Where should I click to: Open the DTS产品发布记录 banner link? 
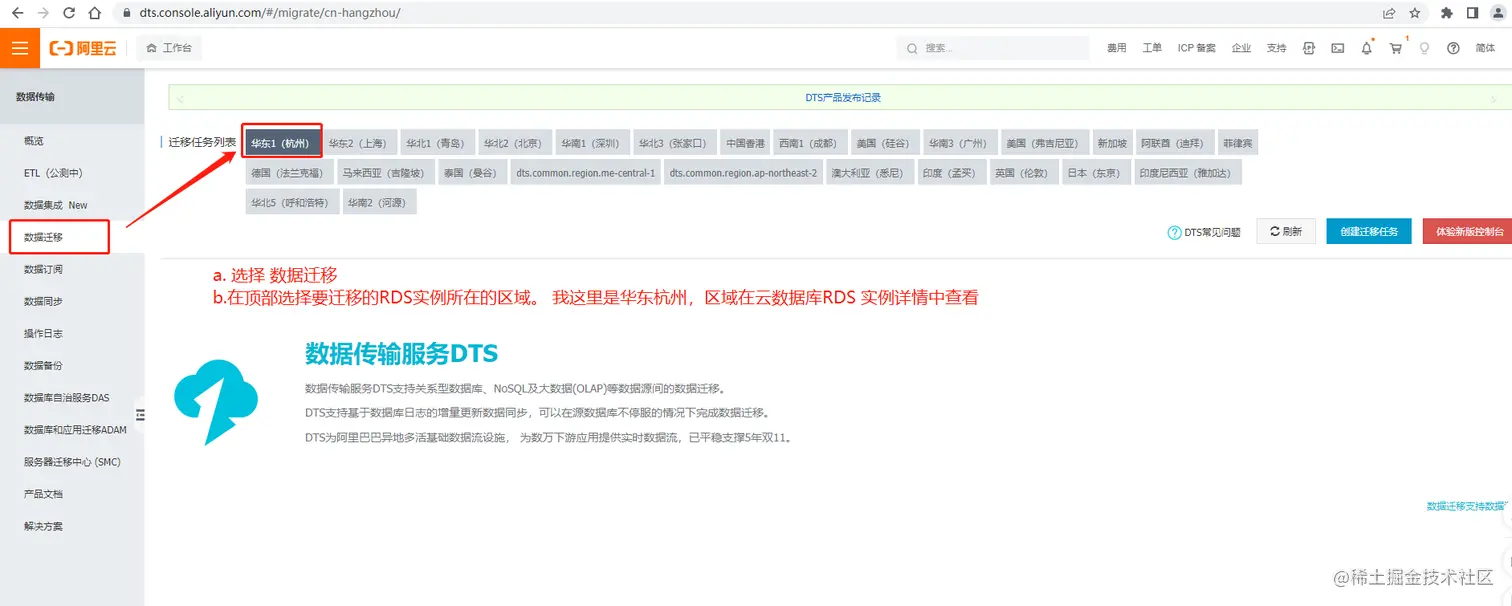tap(843, 98)
